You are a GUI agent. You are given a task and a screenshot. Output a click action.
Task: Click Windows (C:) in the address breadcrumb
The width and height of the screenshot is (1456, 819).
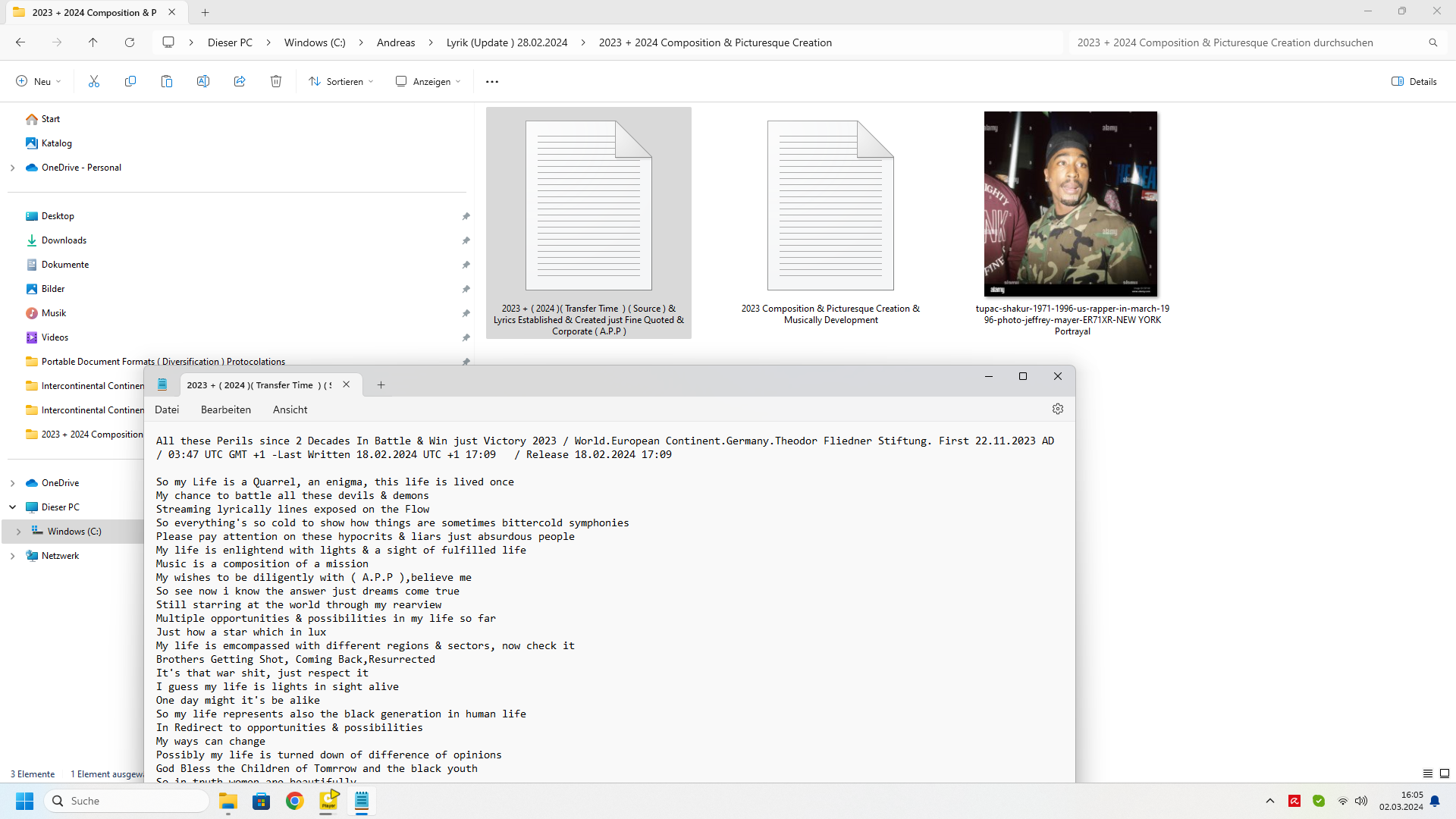pos(315,42)
